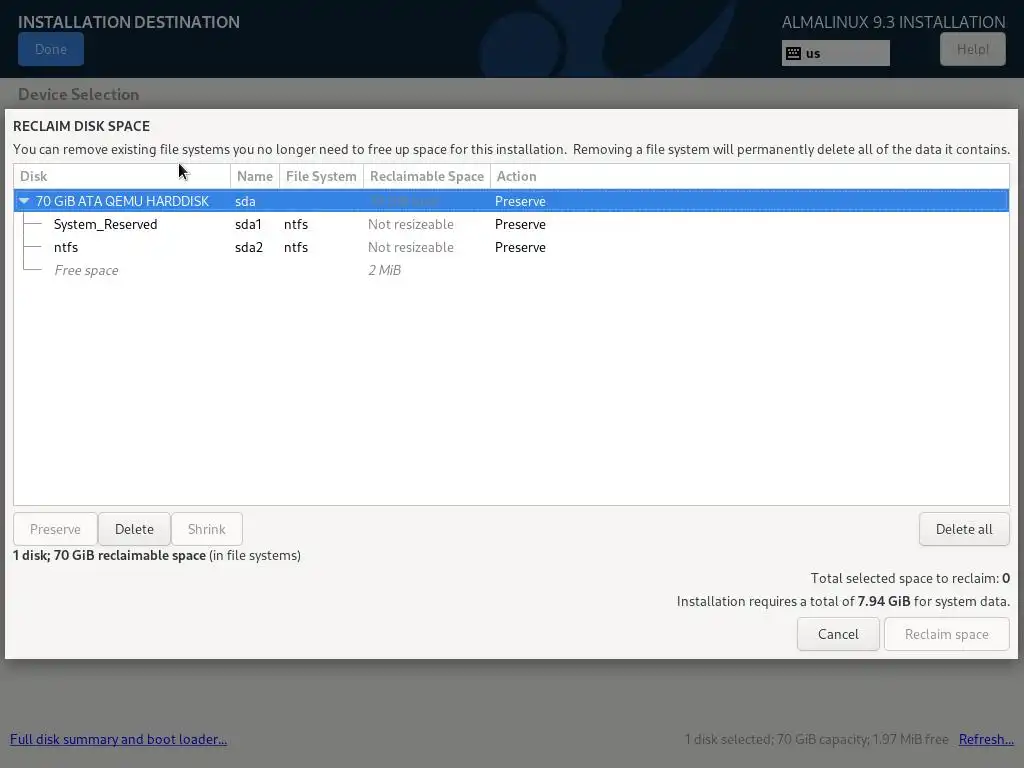Image resolution: width=1024 pixels, height=768 pixels.
Task: Click the Preserve button
Action: 55,529
